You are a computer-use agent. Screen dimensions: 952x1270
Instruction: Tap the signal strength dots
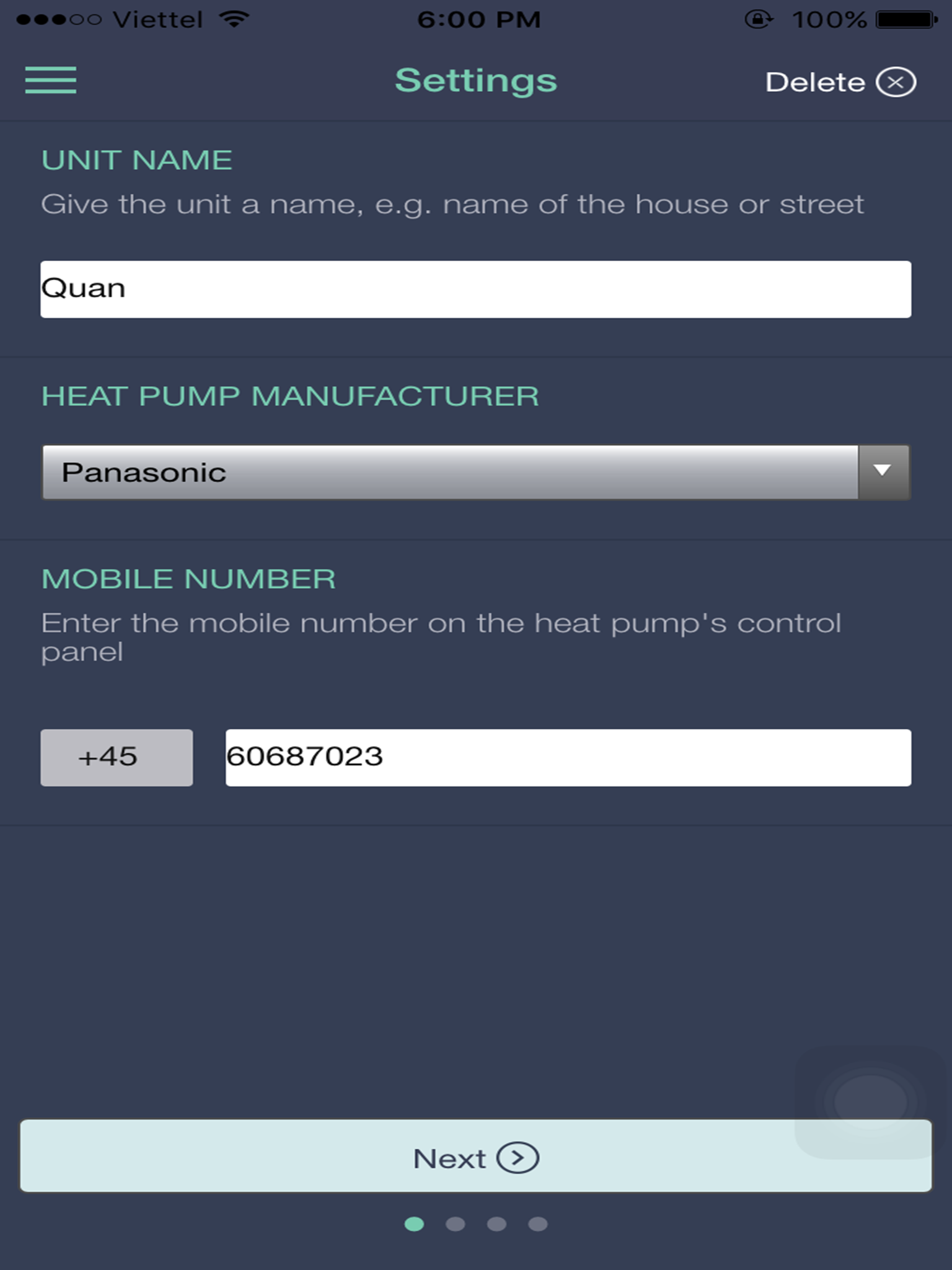[59, 20]
